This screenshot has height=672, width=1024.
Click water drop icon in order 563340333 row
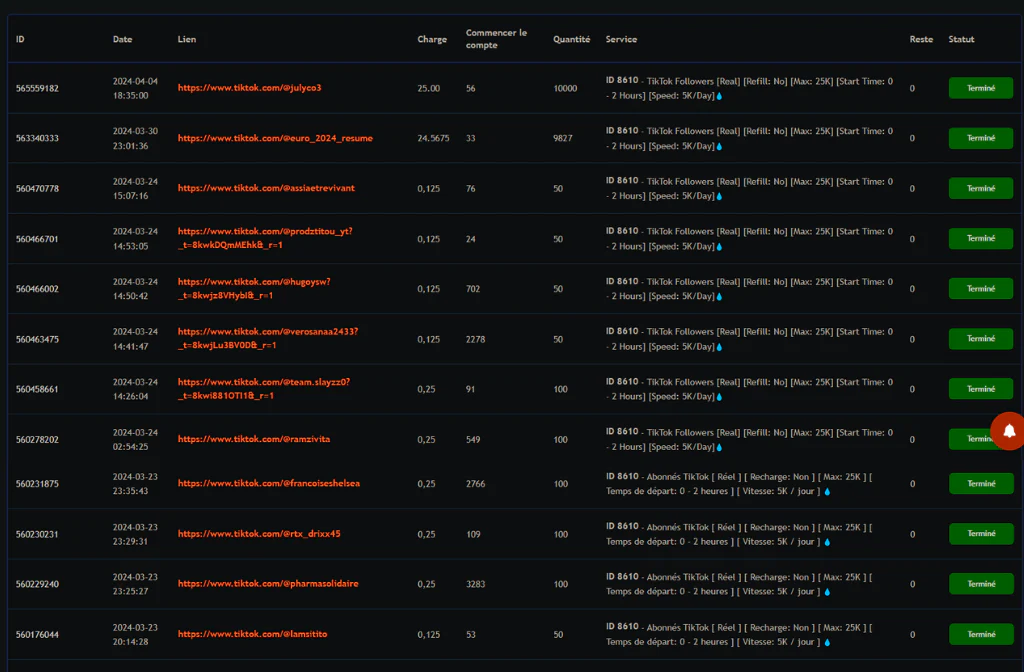pyautogui.click(x=719, y=146)
